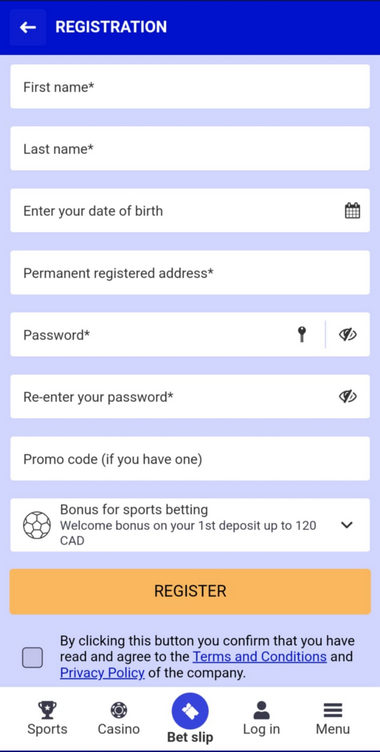Go back using the header arrow

coord(28,27)
